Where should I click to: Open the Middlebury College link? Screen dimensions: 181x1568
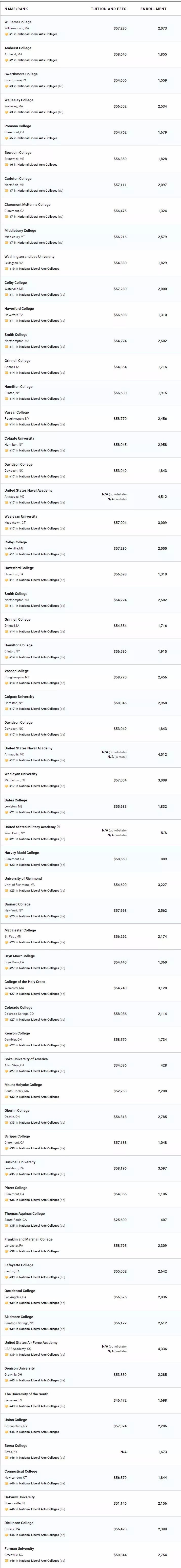(x=20, y=231)
